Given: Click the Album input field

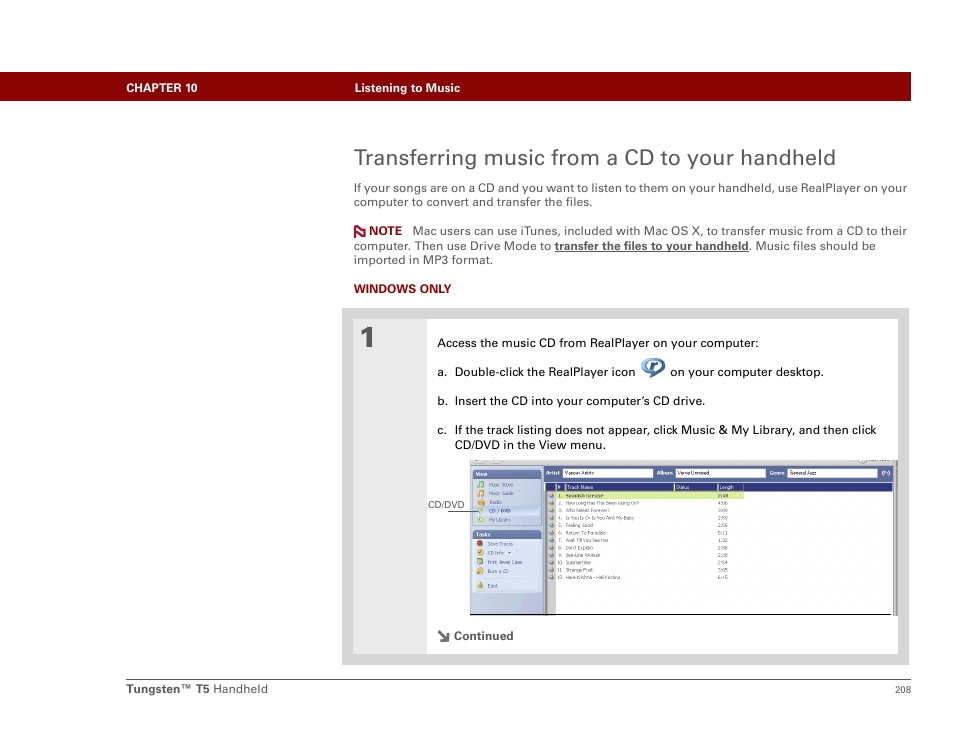Looking at the screenshot, I should pos(720,473).
